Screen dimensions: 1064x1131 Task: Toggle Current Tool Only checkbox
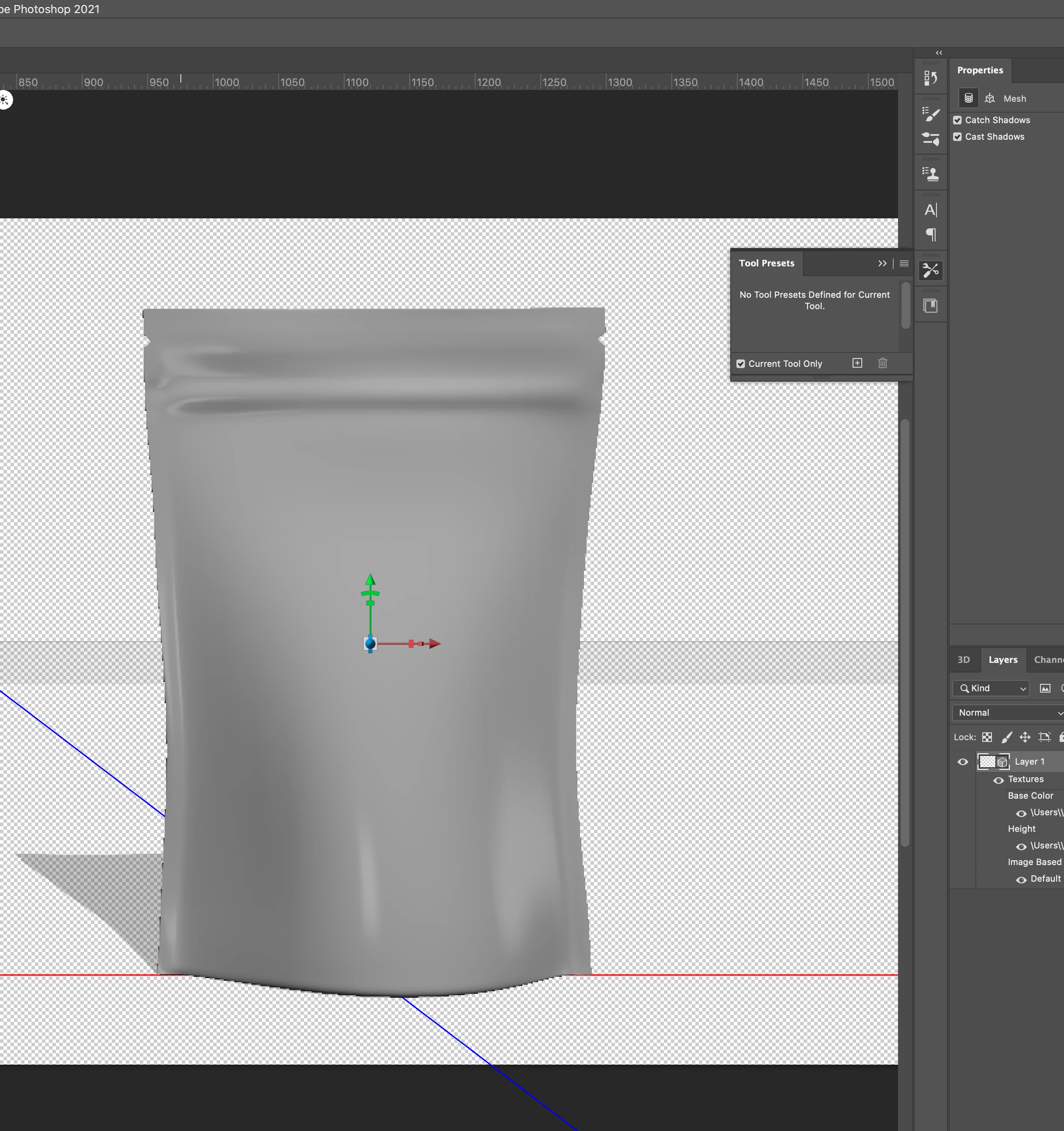(741, 363)
